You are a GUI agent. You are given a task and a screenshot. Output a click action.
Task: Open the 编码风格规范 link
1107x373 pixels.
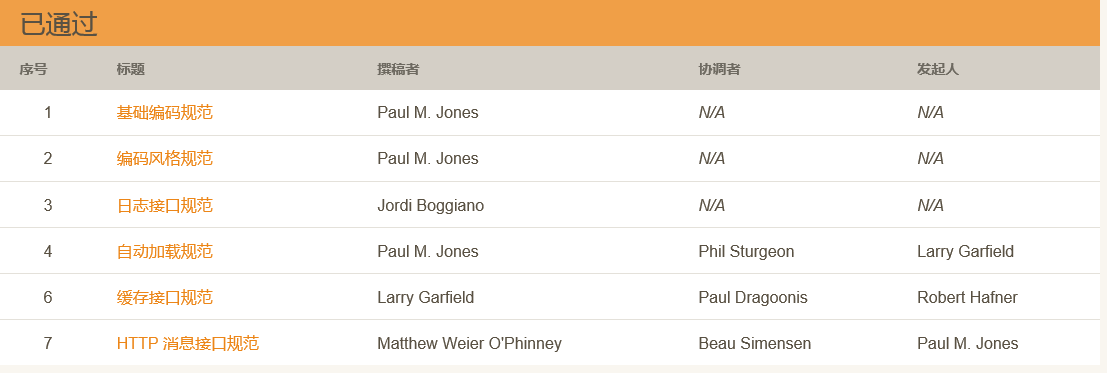point(164,158)
